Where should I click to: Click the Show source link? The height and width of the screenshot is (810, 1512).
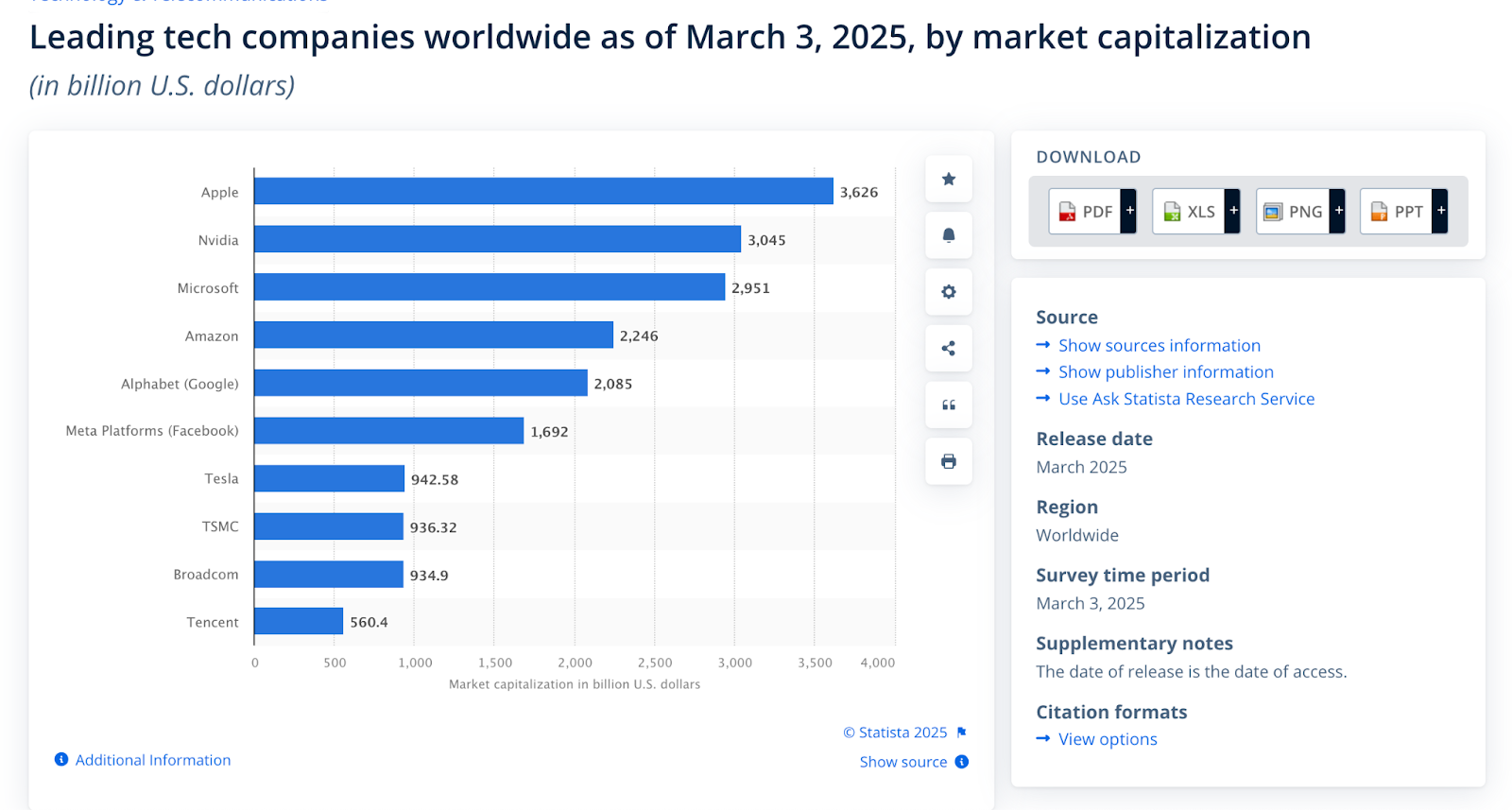tap(903, 762)
